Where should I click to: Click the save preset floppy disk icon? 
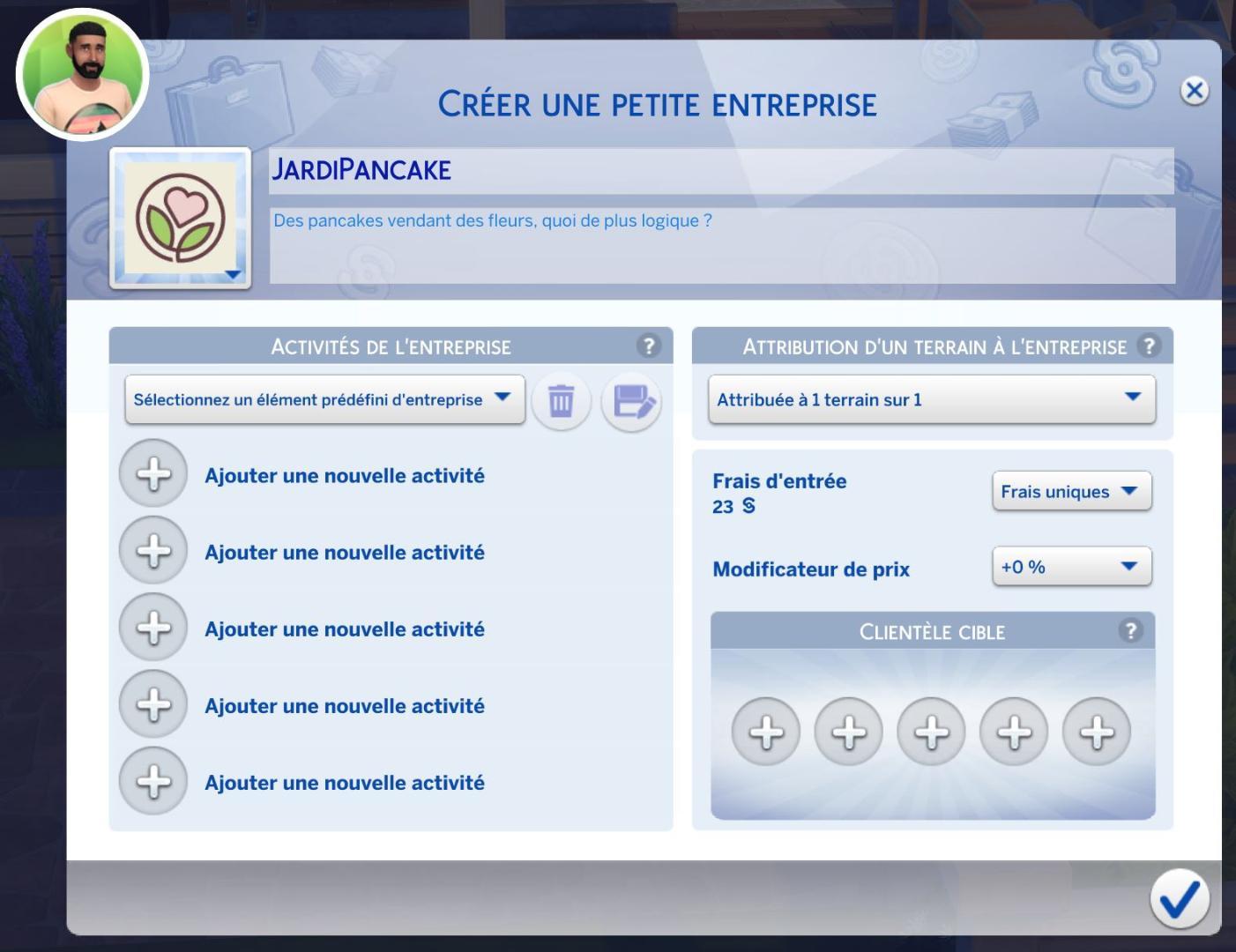click(x=631, y=401)
